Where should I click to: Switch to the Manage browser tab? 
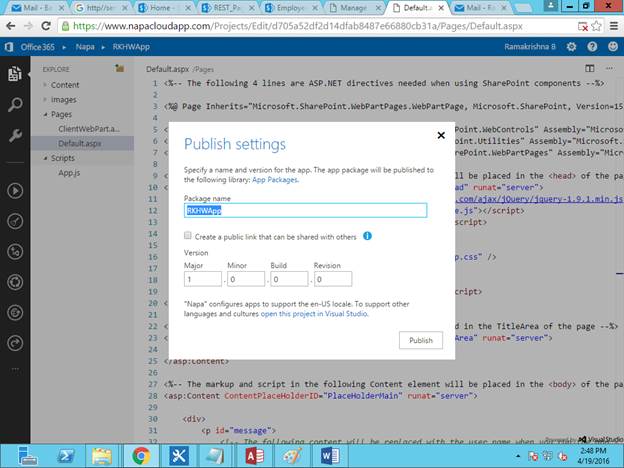(x=353, y=8)
